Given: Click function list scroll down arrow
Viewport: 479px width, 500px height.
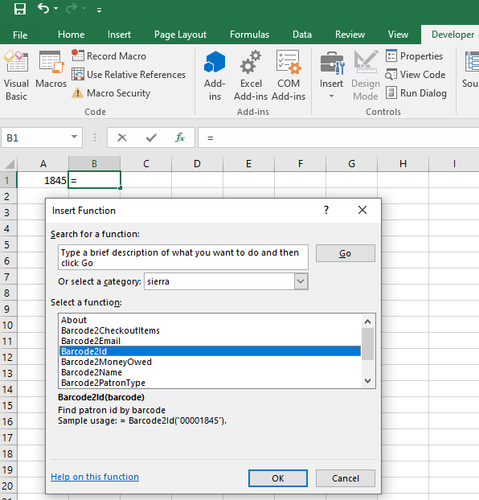Looking at the screenshot, I should 368,381.
